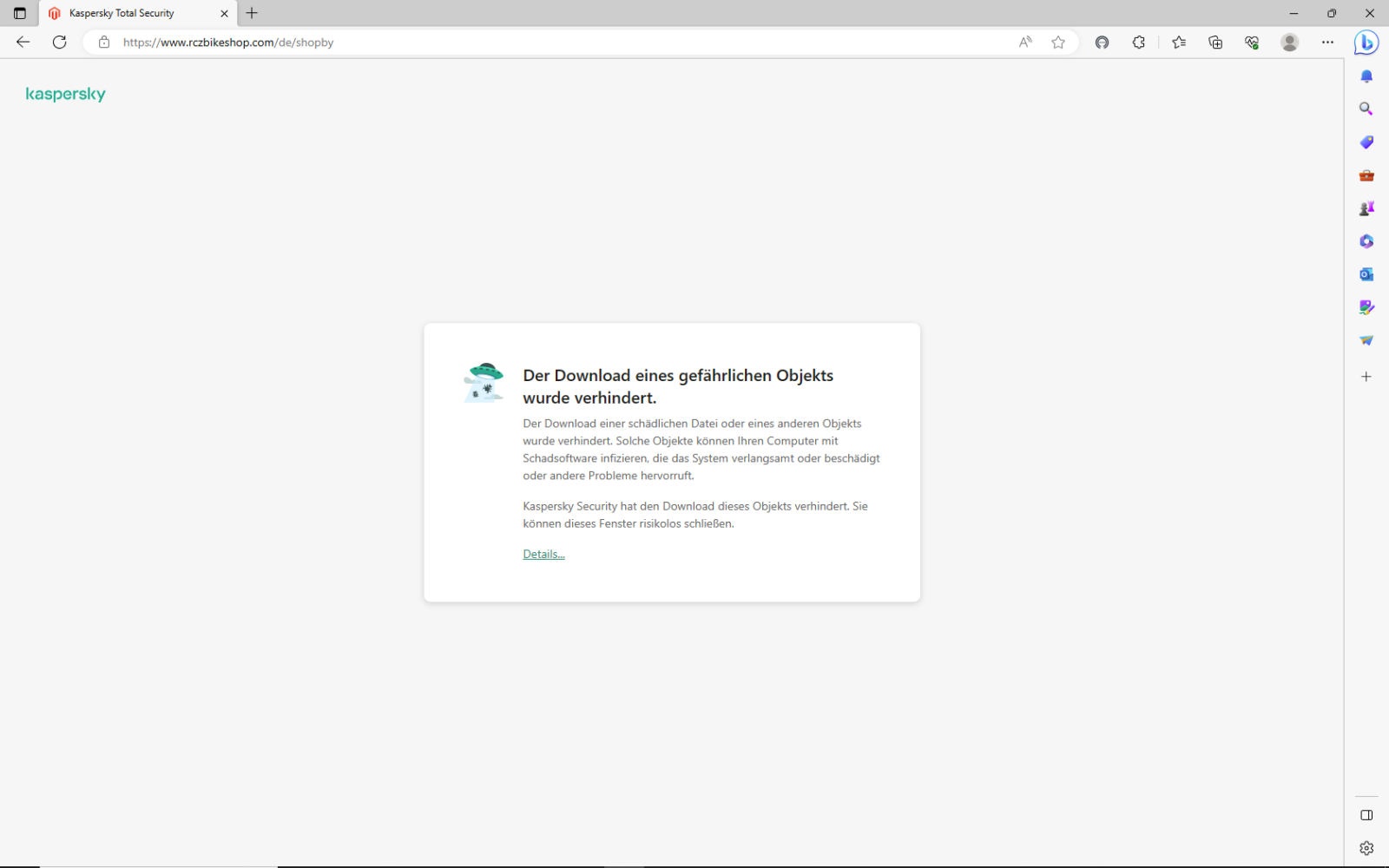The width and height of the screenshot is (1389, 868).
Task: Open sidebar Shopping tag
Action: coord(1366,141)
